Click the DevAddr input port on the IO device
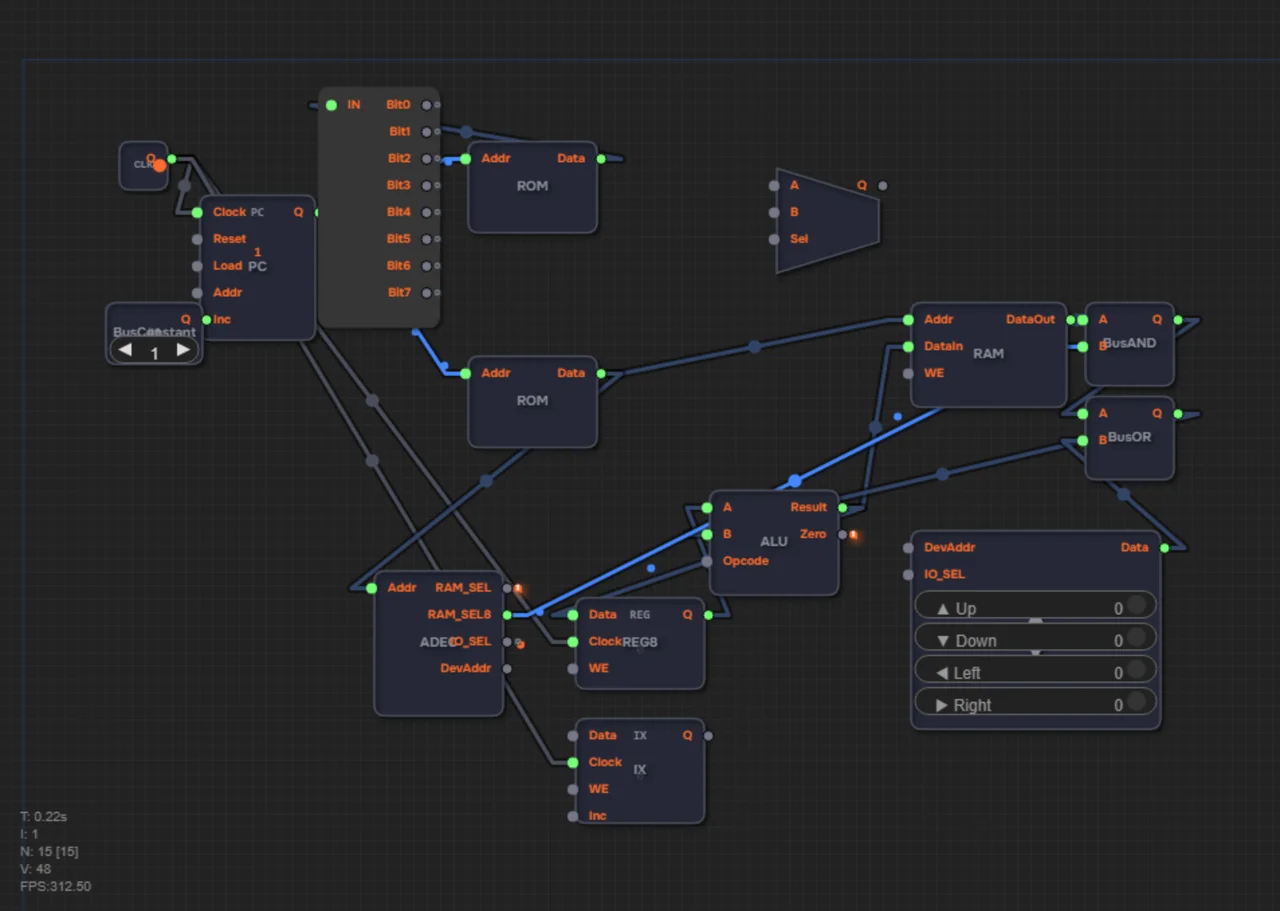1280x911 pixels. 908,548
